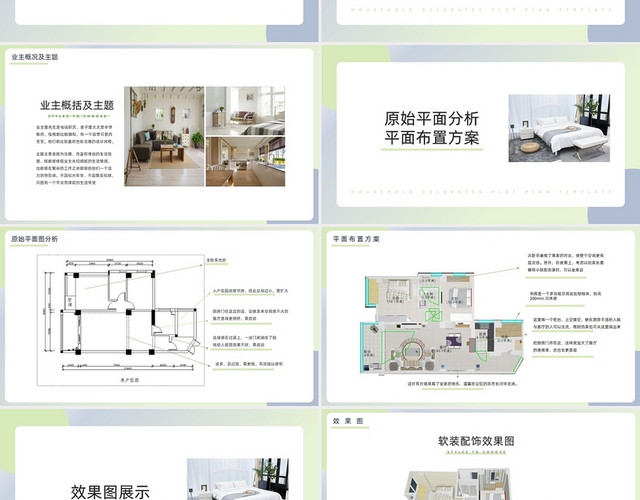The width and height of the screenshot is (640, 500).
Task: Open the black-and-white original floor plan drawing
Action: click(x=121, y=320)
